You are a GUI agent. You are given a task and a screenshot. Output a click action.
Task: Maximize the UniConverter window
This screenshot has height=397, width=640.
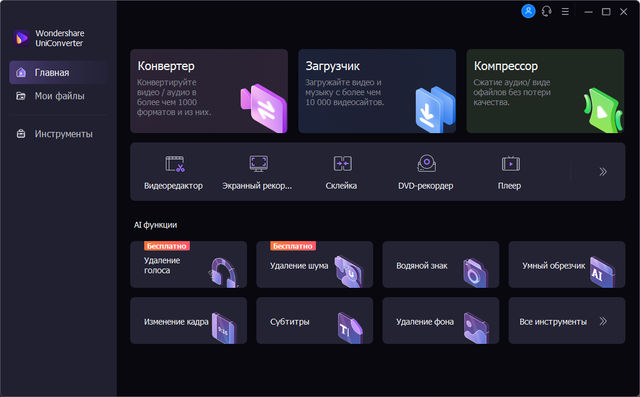coord(606,12)
